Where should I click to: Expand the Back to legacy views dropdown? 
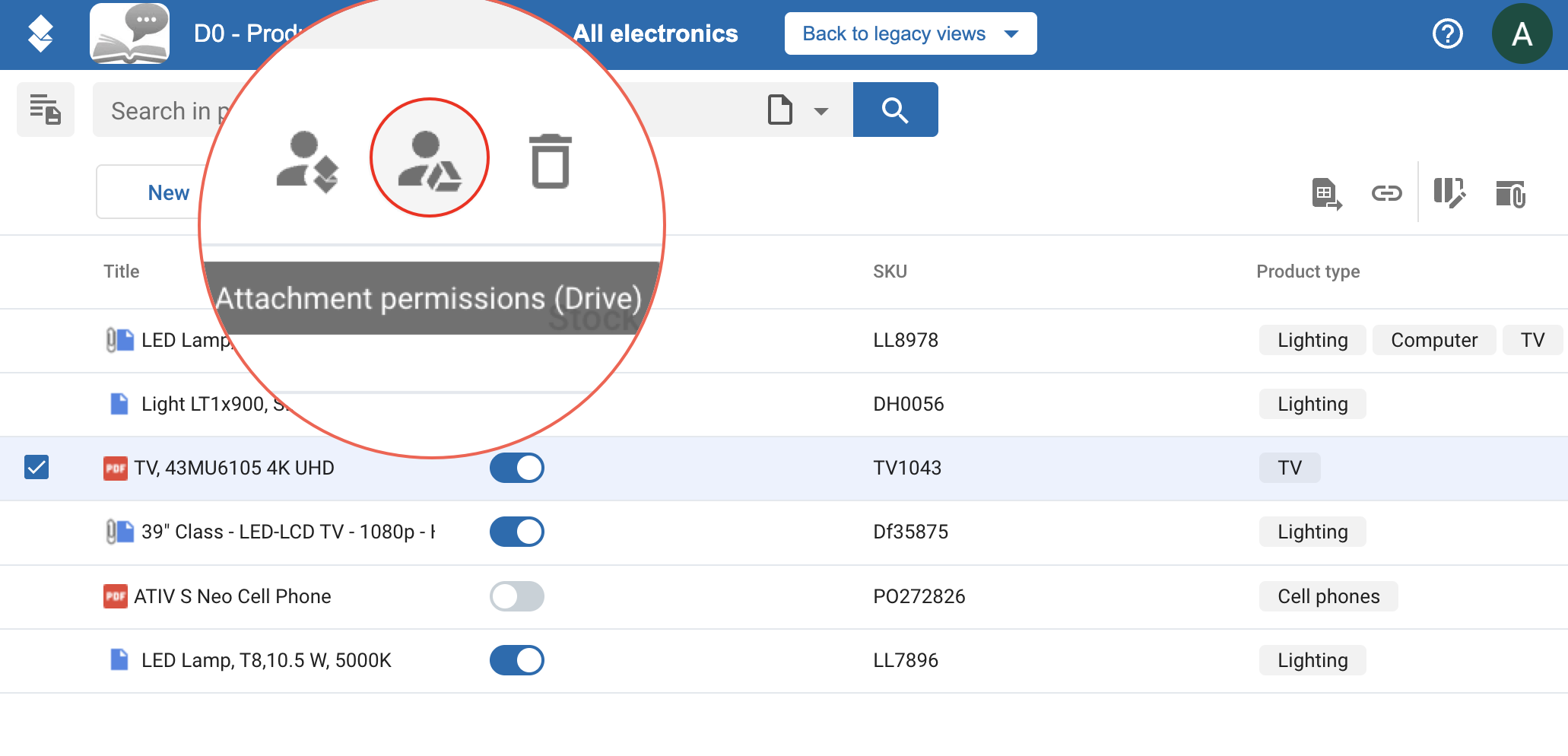coord(910,33)
